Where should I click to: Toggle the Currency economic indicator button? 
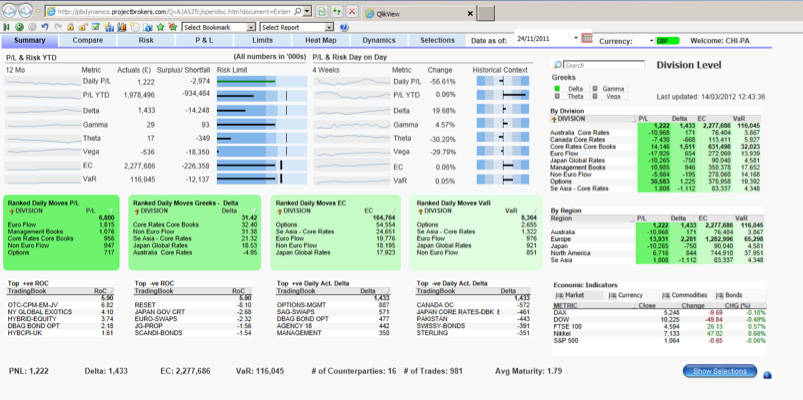[x=625, y=296]
